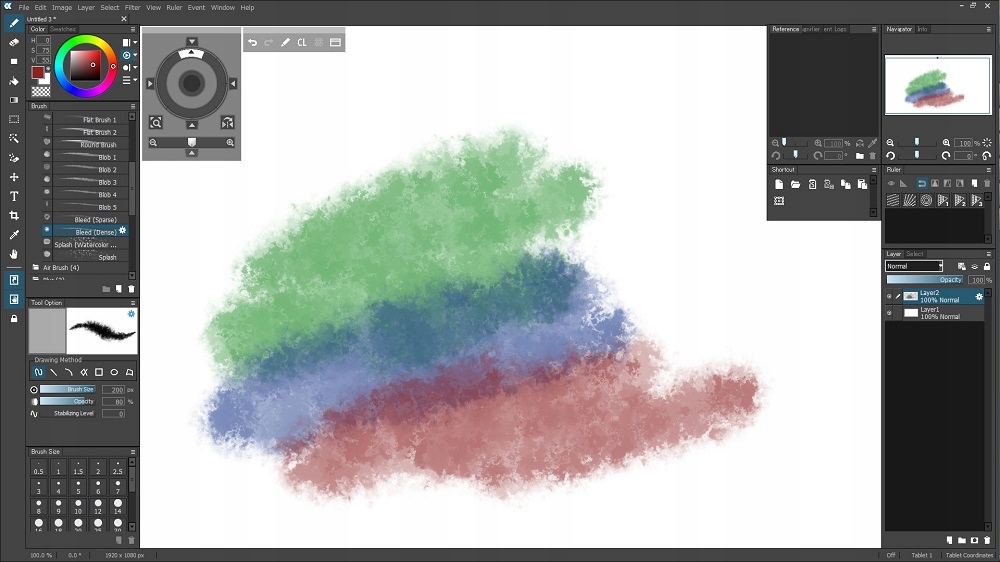The image size is (1000, 562).
Task: Open the Filter menu
Action: [133, 8]
